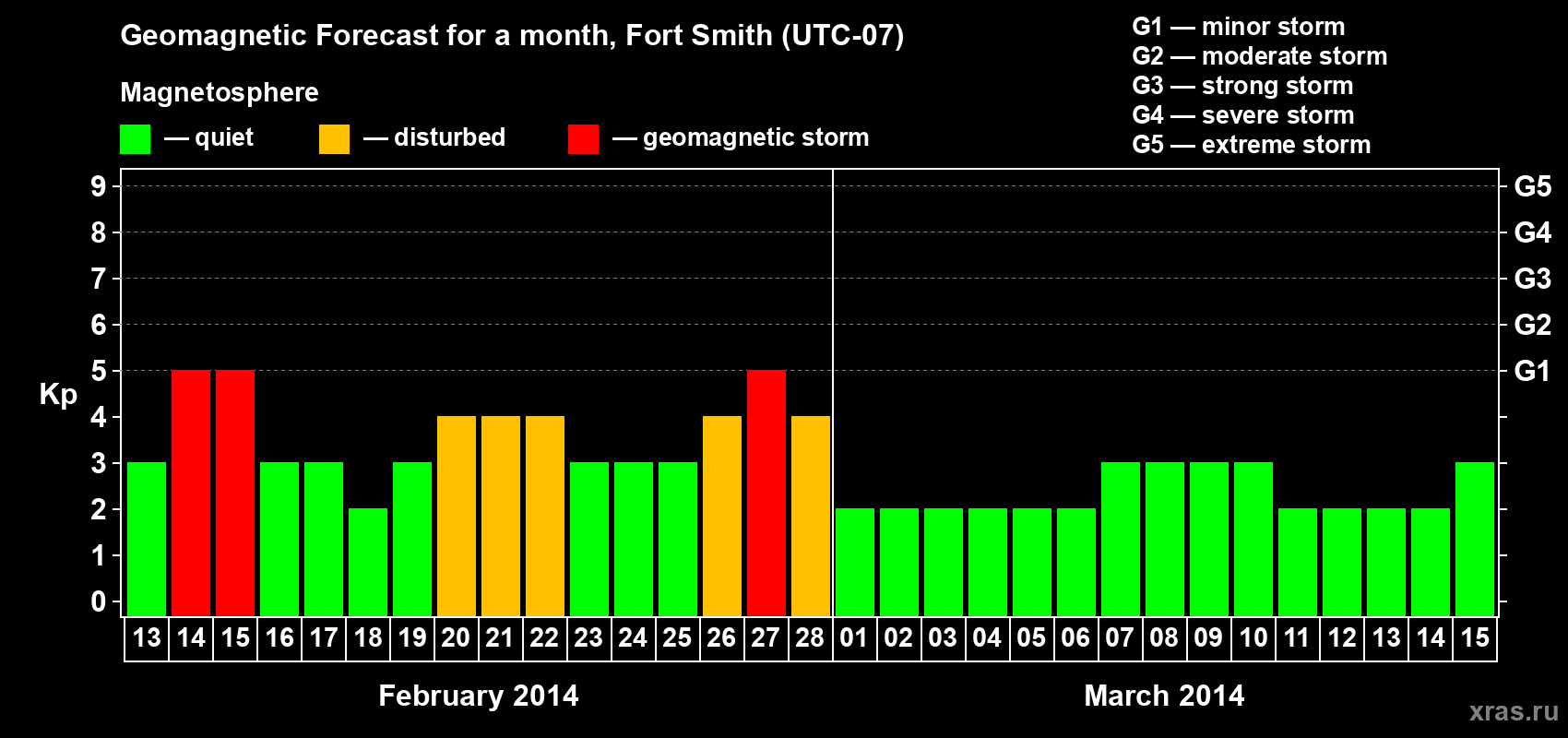This screenshot has height=738, width=1568.
Task: Select the orange bar for February 21
Action: pos(501,517)
